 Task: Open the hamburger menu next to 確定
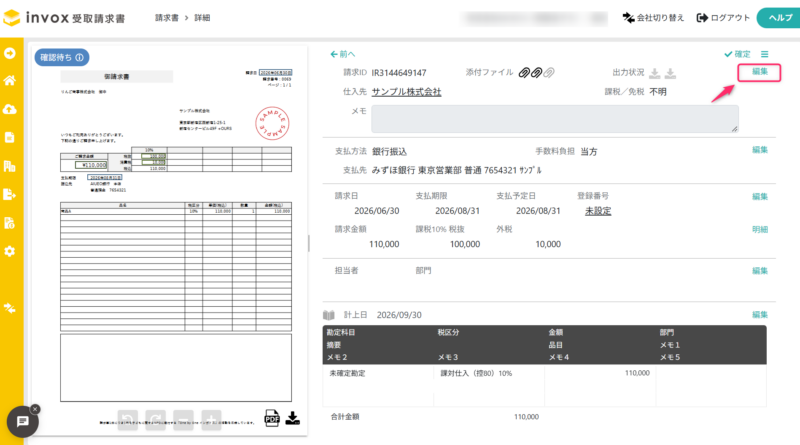pos(764,54)
